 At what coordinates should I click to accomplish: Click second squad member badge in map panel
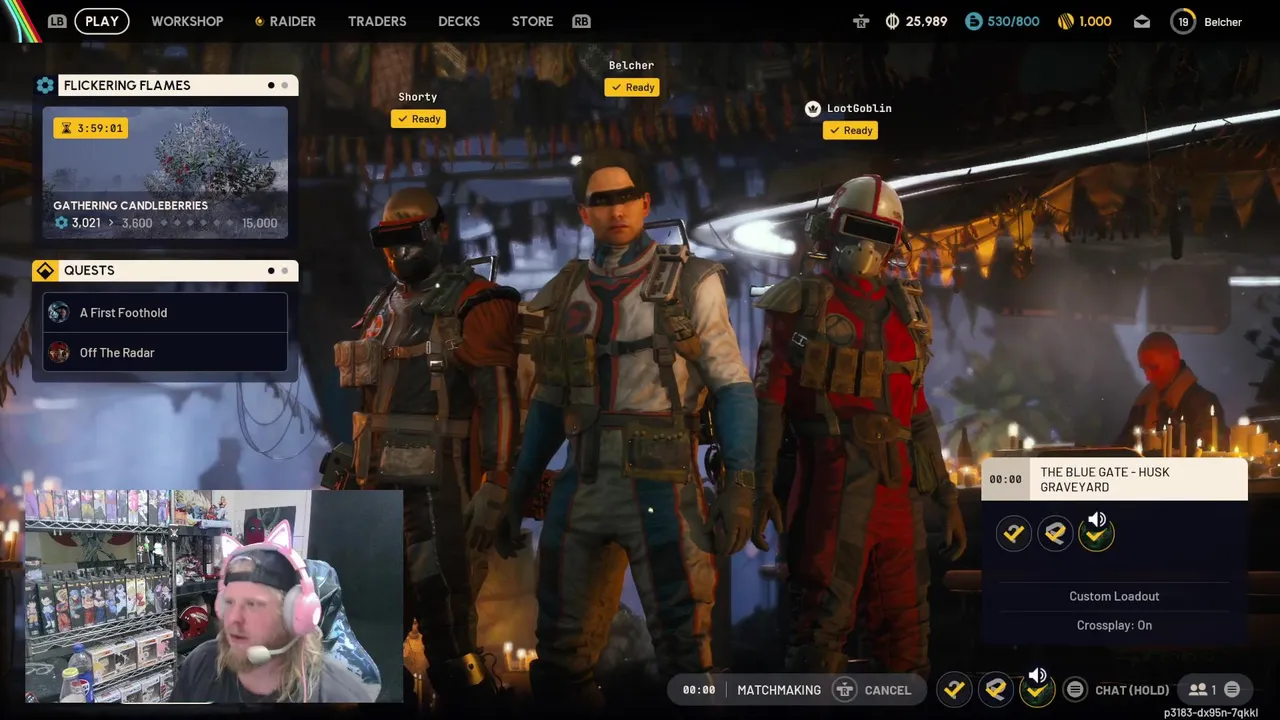(1055, 533)
